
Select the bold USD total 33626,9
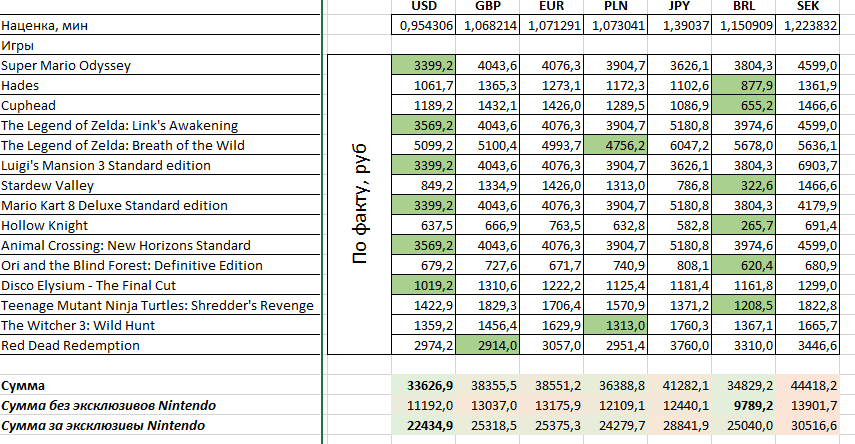tap(424, 386)
